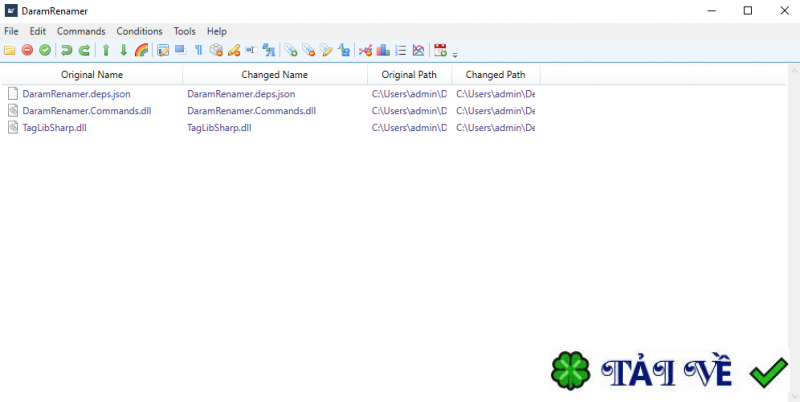Sort by Original Name column header
The height and width of the screenshot is (402, 800).
point(92,74)
